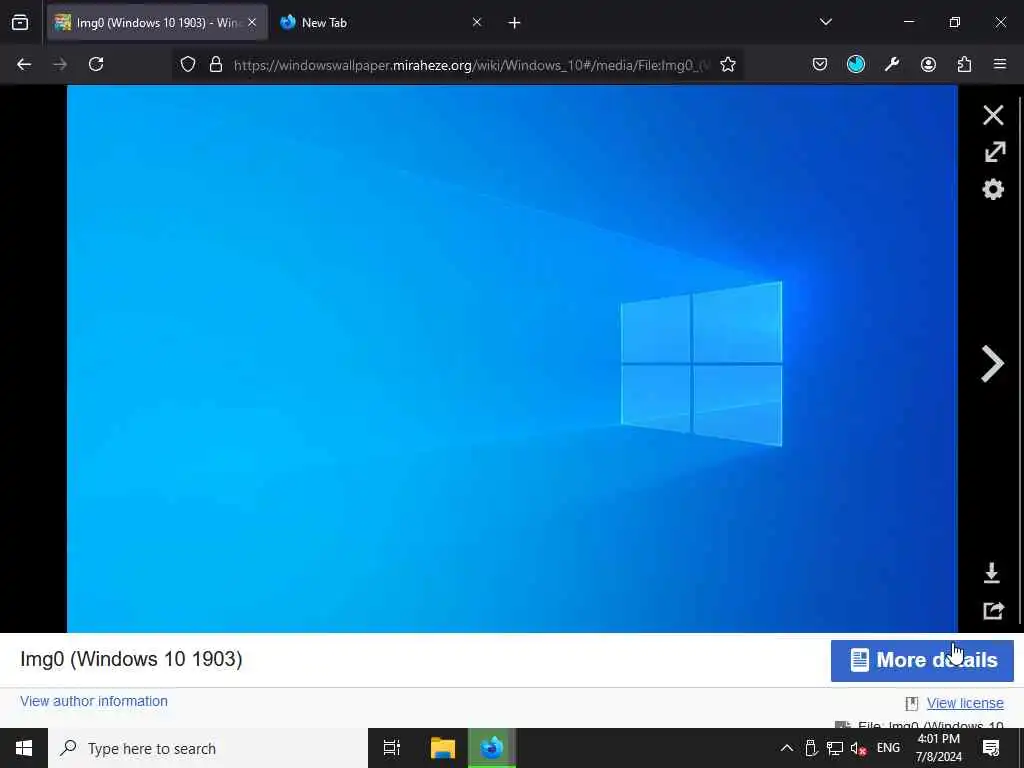Click the Type here to search box
Screen dimensions: 1024x768
[x=208, y=748]
